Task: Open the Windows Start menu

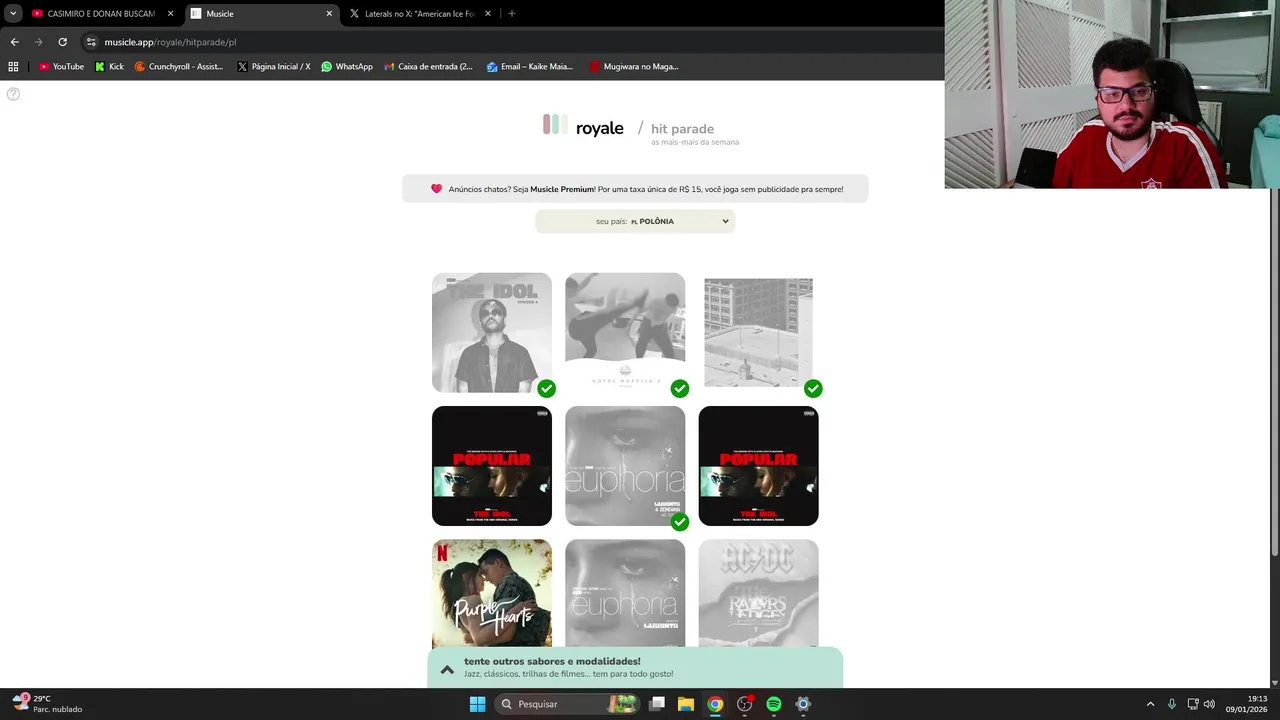Action: tap(477, 704)
